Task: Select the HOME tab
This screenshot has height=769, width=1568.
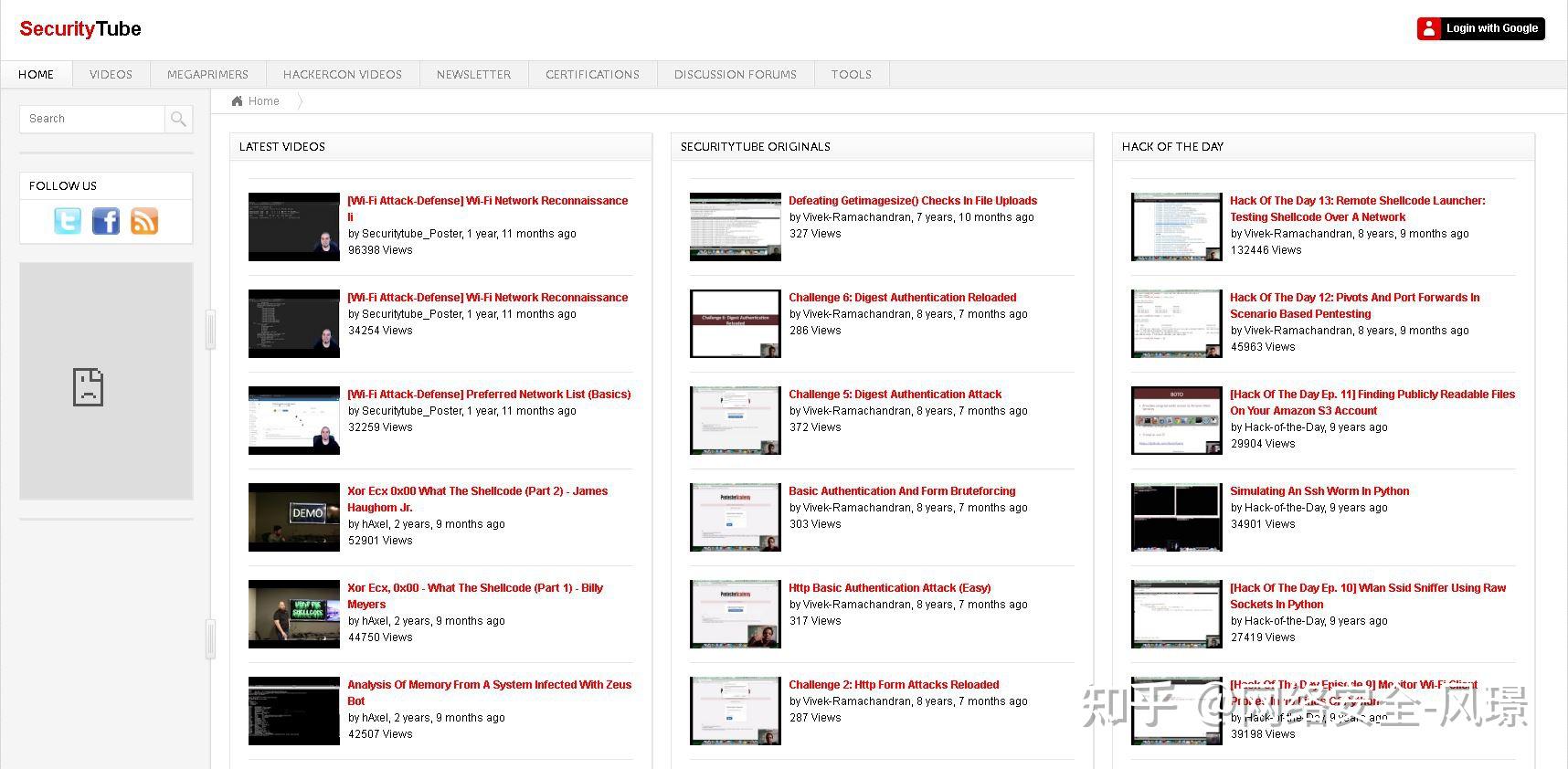Action: (x=37, y=75)
